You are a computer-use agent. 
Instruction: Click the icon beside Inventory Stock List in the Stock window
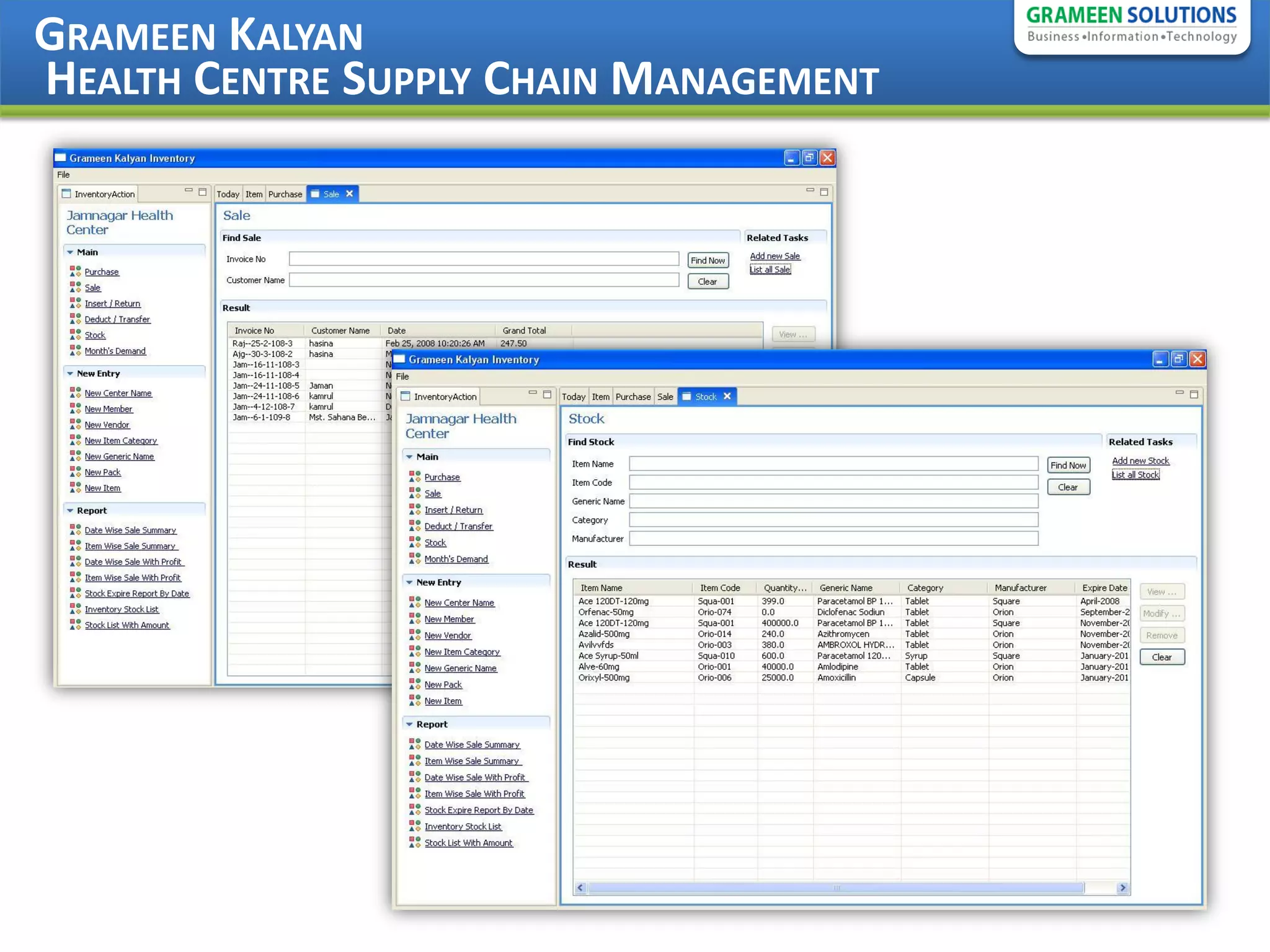[x=415, y=826]
